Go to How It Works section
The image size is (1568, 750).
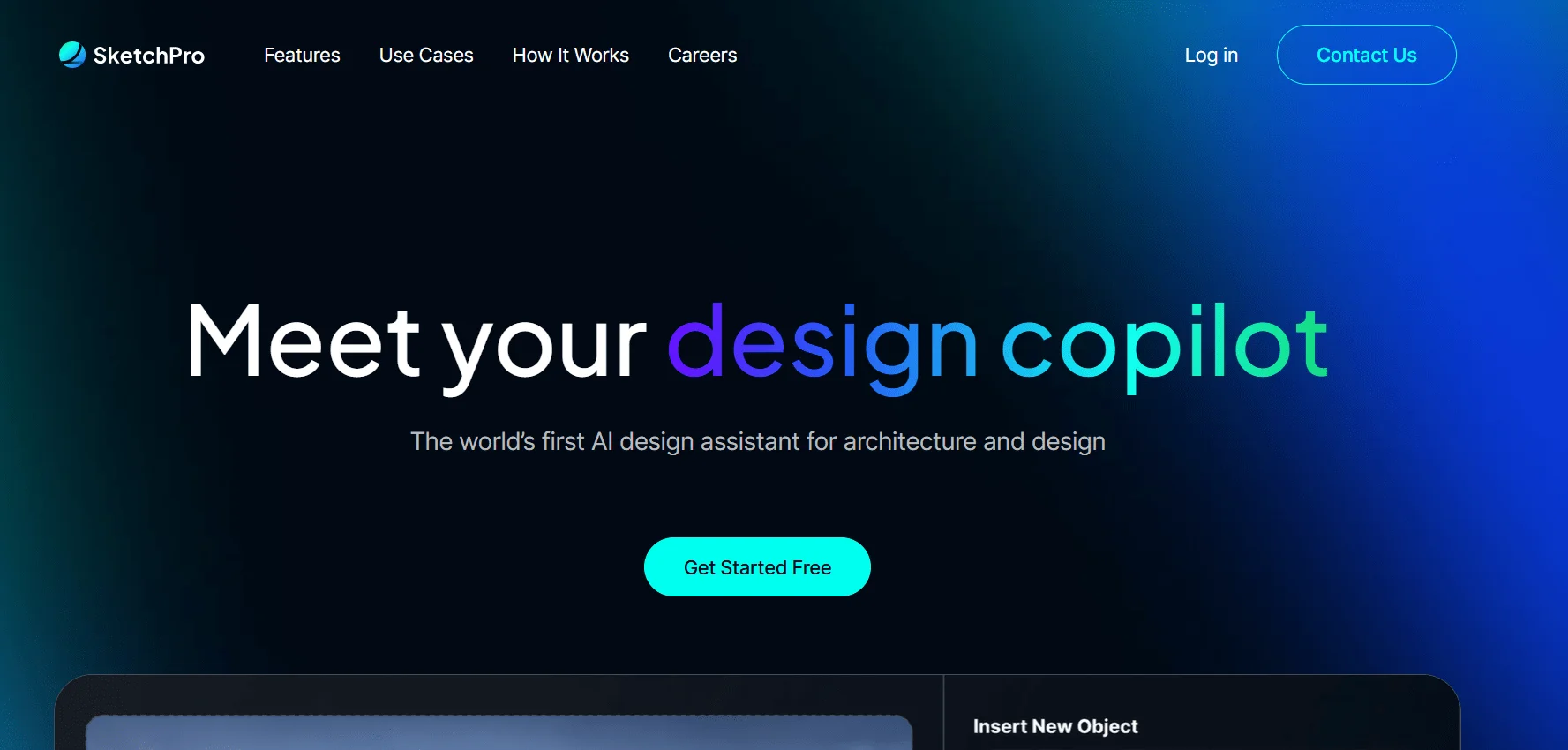(x=571, y=55)
